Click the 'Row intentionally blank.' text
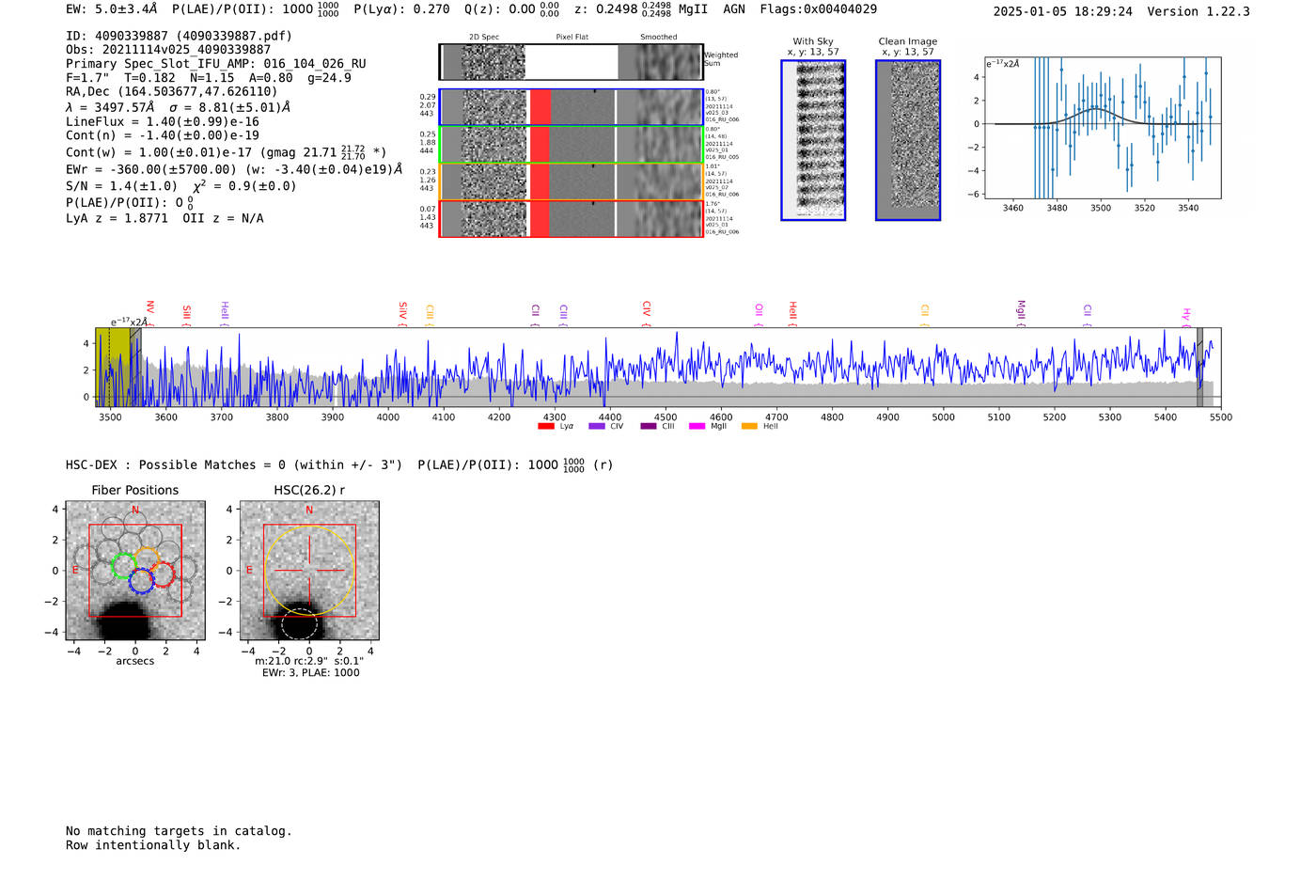 point(153,845)
